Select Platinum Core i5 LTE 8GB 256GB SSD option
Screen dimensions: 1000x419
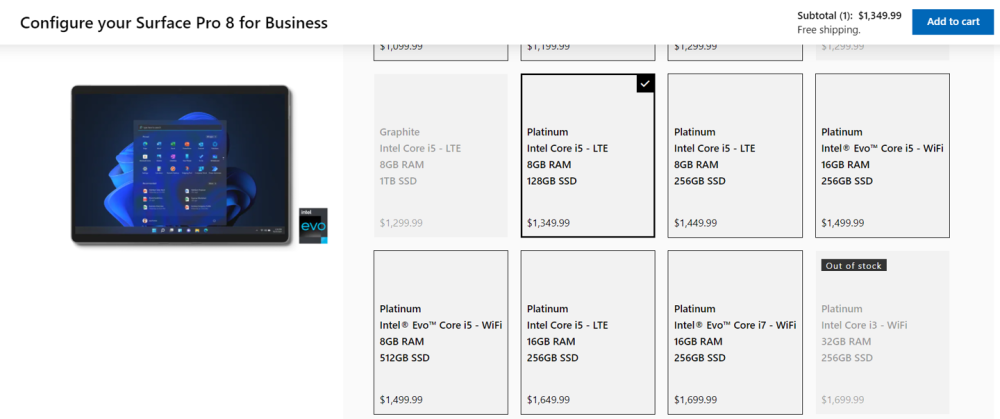pos(735,155)
